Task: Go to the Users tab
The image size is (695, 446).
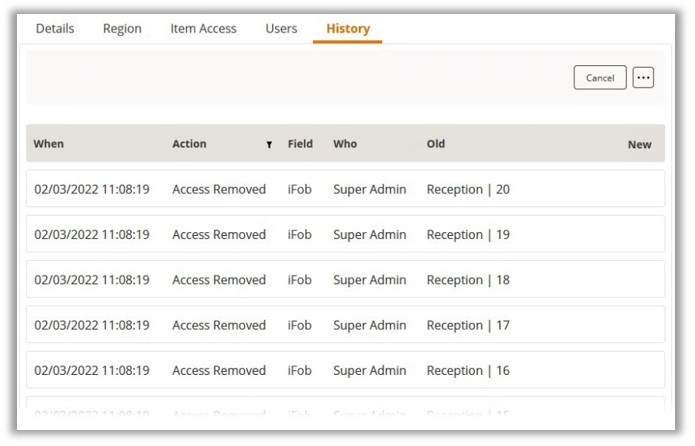Action: tap(281, 29)
